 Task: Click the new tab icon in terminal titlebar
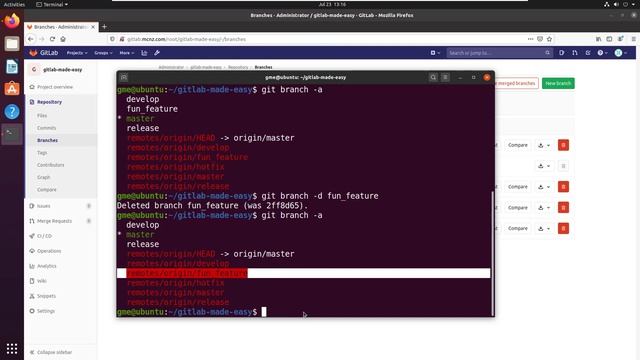pyautogui.click(x=124, y=78)
